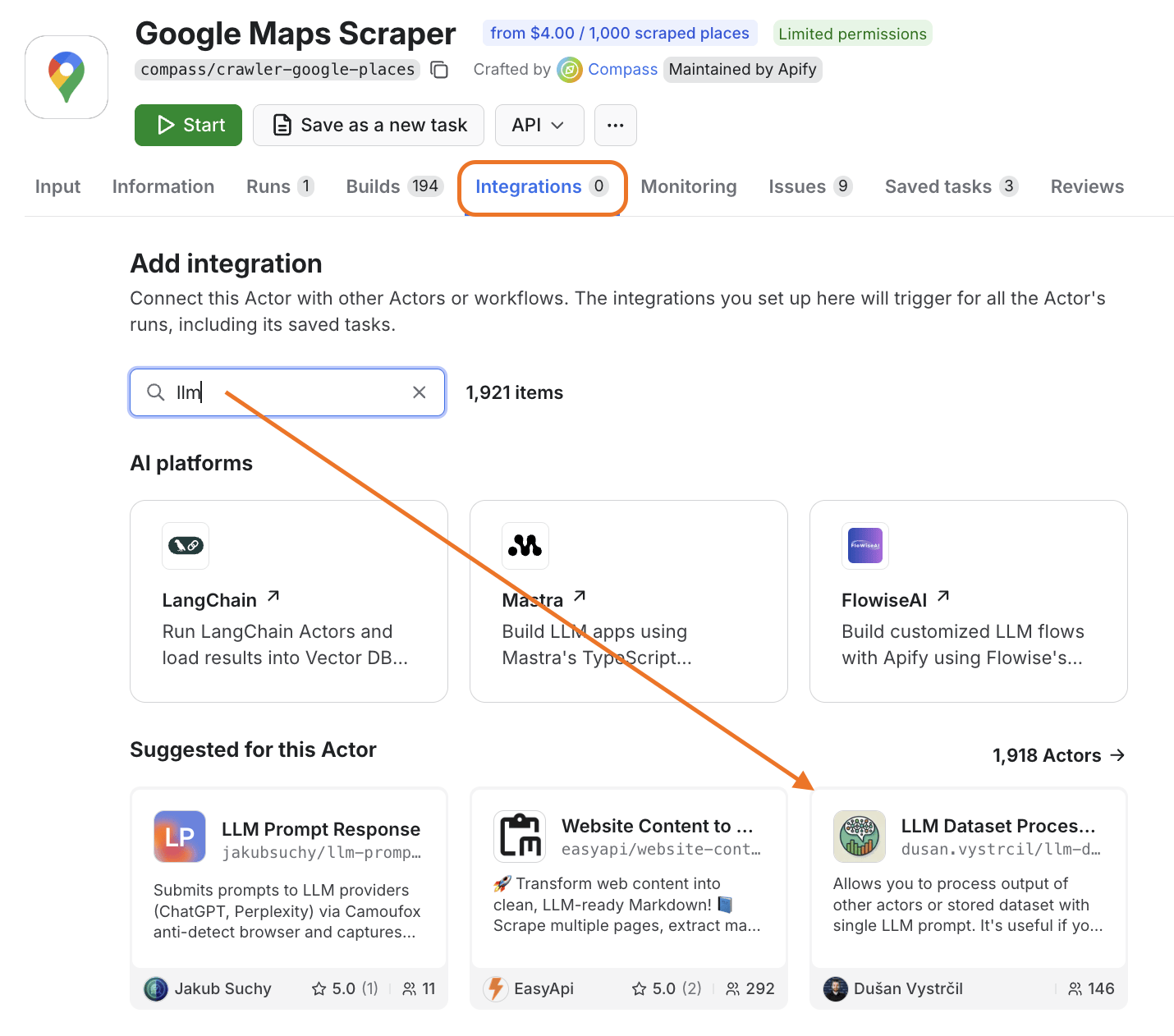The image size is (1174, 1036).
Task: Open FlowiseAI external link arrow
Action: click(943, 597)
